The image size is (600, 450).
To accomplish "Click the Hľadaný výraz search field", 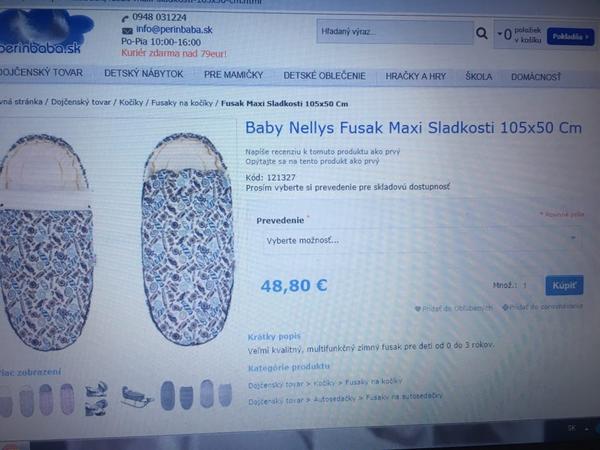I will point(395,32).
